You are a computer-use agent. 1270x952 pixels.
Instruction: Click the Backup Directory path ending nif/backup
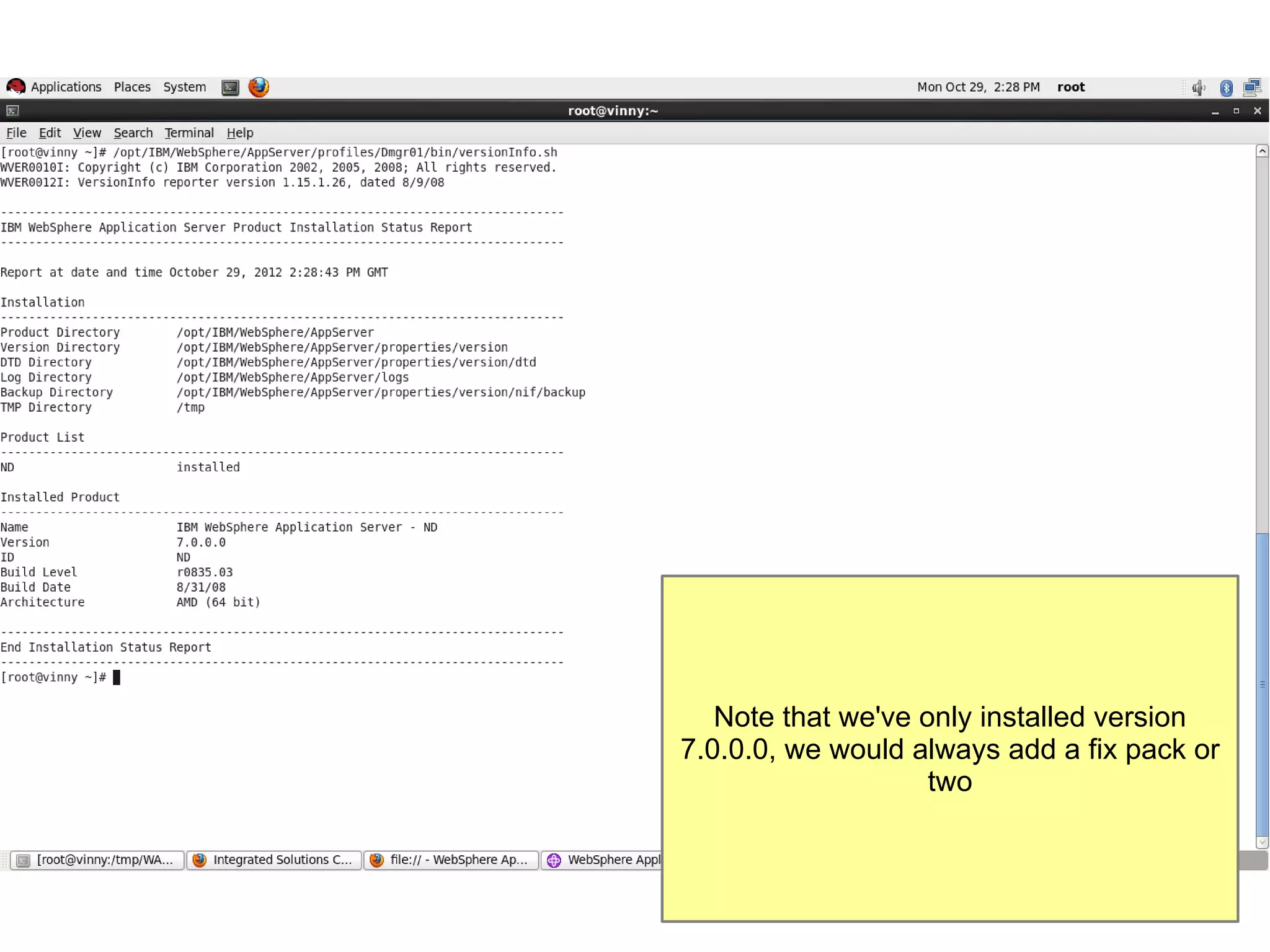tap(381, 393)
